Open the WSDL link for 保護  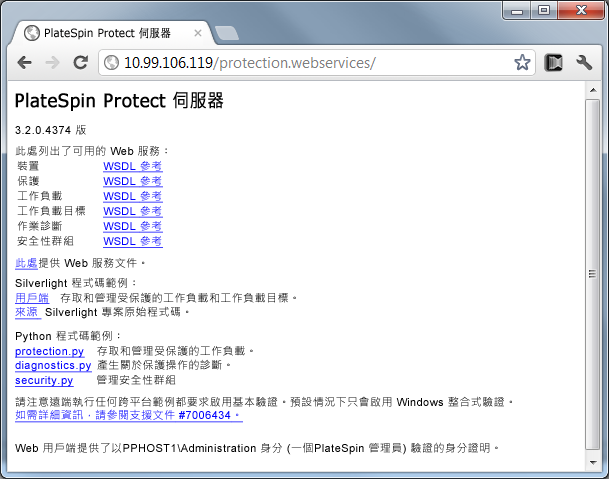pos(133,181)
